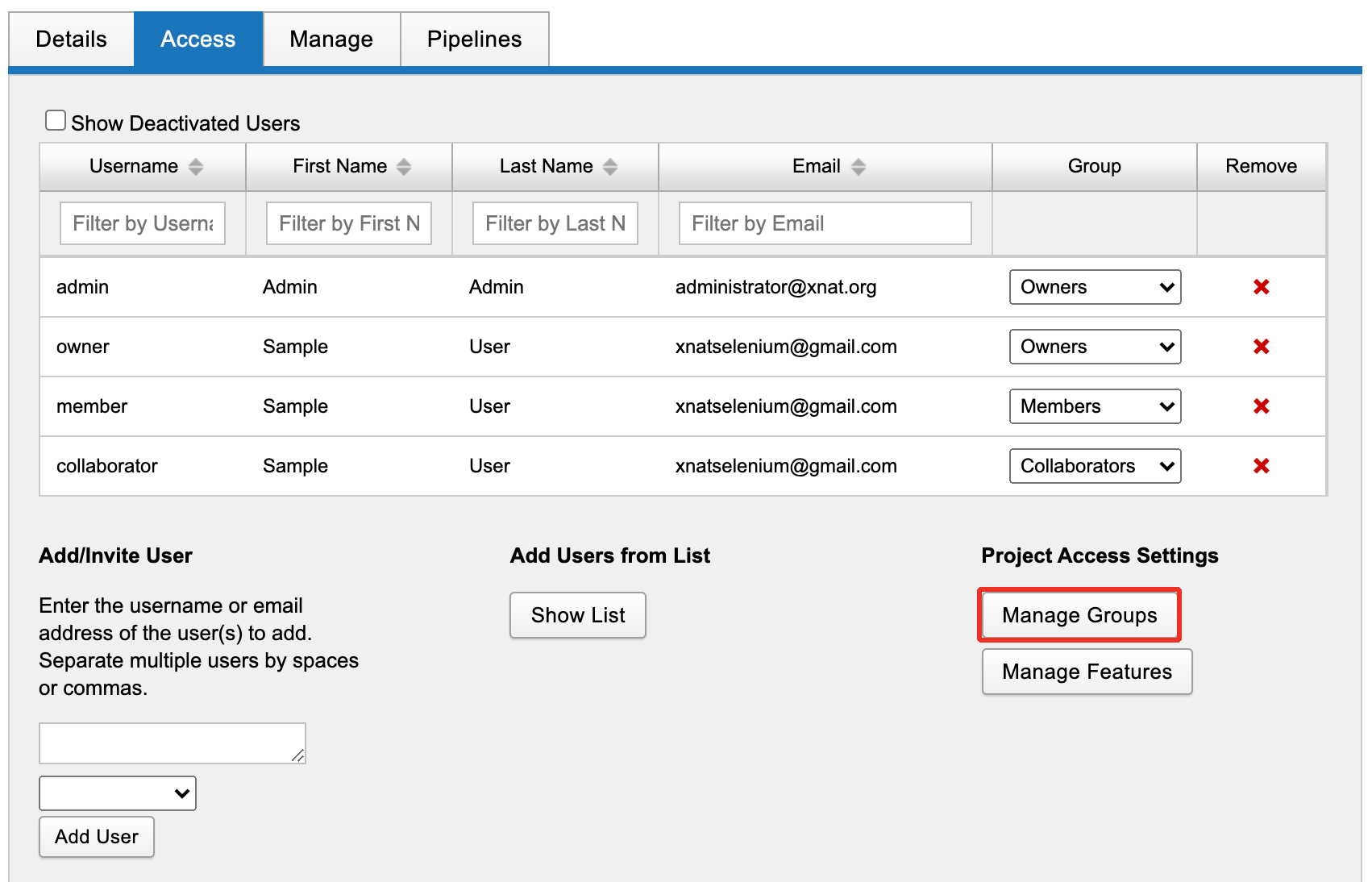
Task: Click the Manage Groups button
Action: (1079, 614)
